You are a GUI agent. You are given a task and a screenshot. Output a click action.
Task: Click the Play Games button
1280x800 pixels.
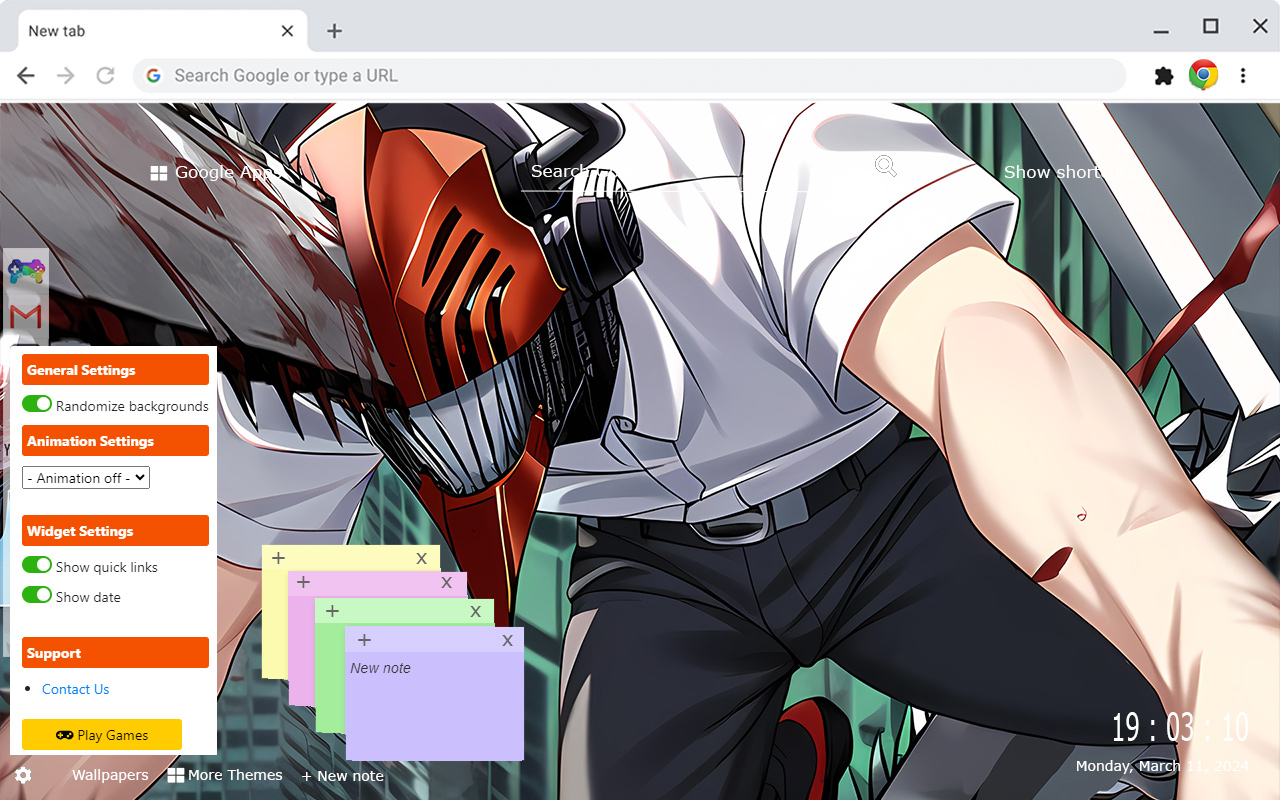pos(101,734)
